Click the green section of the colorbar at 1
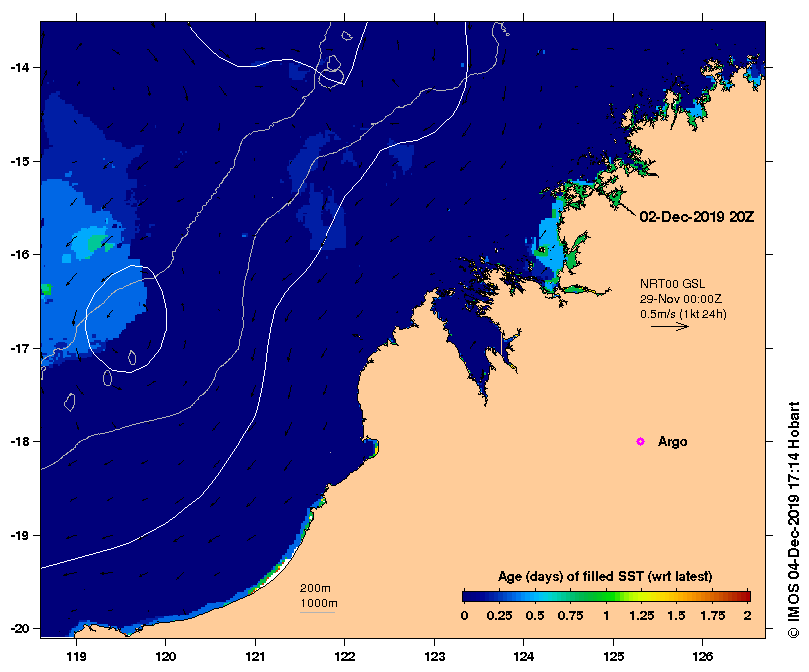Screen dimensions: 809x672 [x=607, y=596]
